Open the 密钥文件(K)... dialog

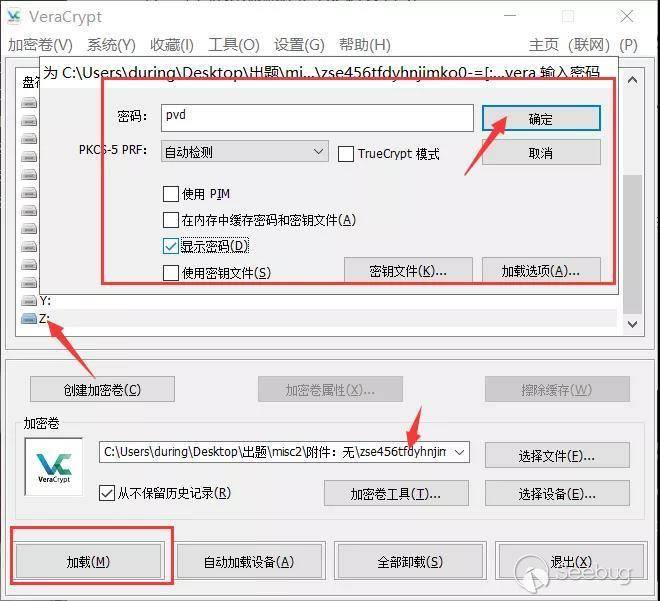tap(408, 271)
